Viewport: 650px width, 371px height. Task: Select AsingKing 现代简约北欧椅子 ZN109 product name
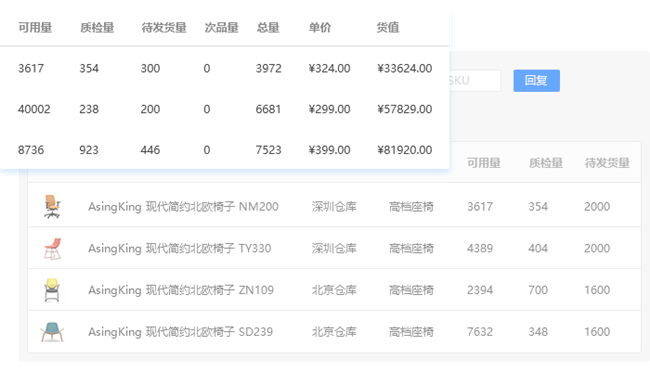(181, 290)
